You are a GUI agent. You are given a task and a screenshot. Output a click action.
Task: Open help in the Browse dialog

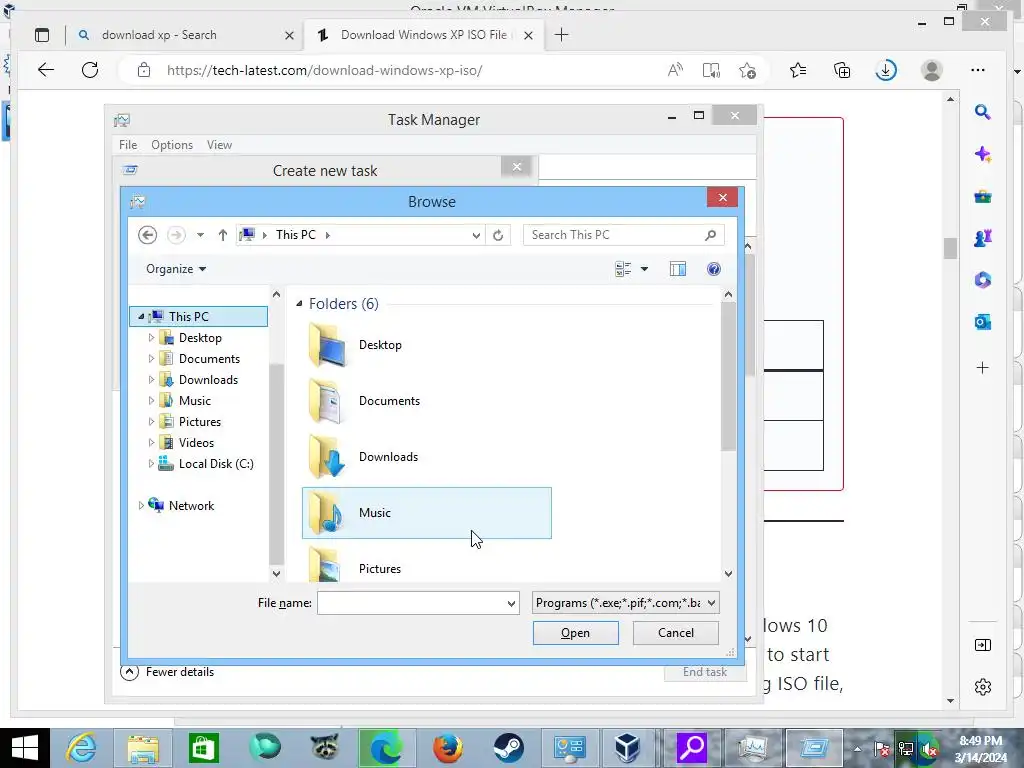pyautogui.click(x=714, y=269)
